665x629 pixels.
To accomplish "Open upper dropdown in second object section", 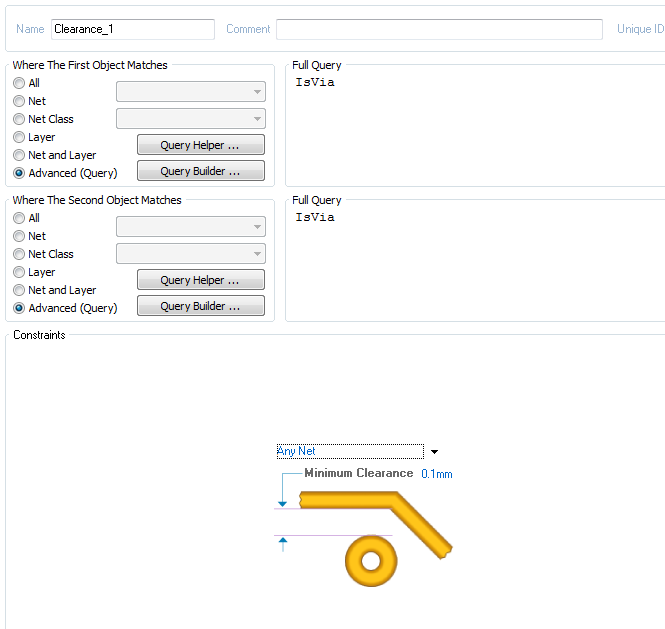I will coord(191,226).
